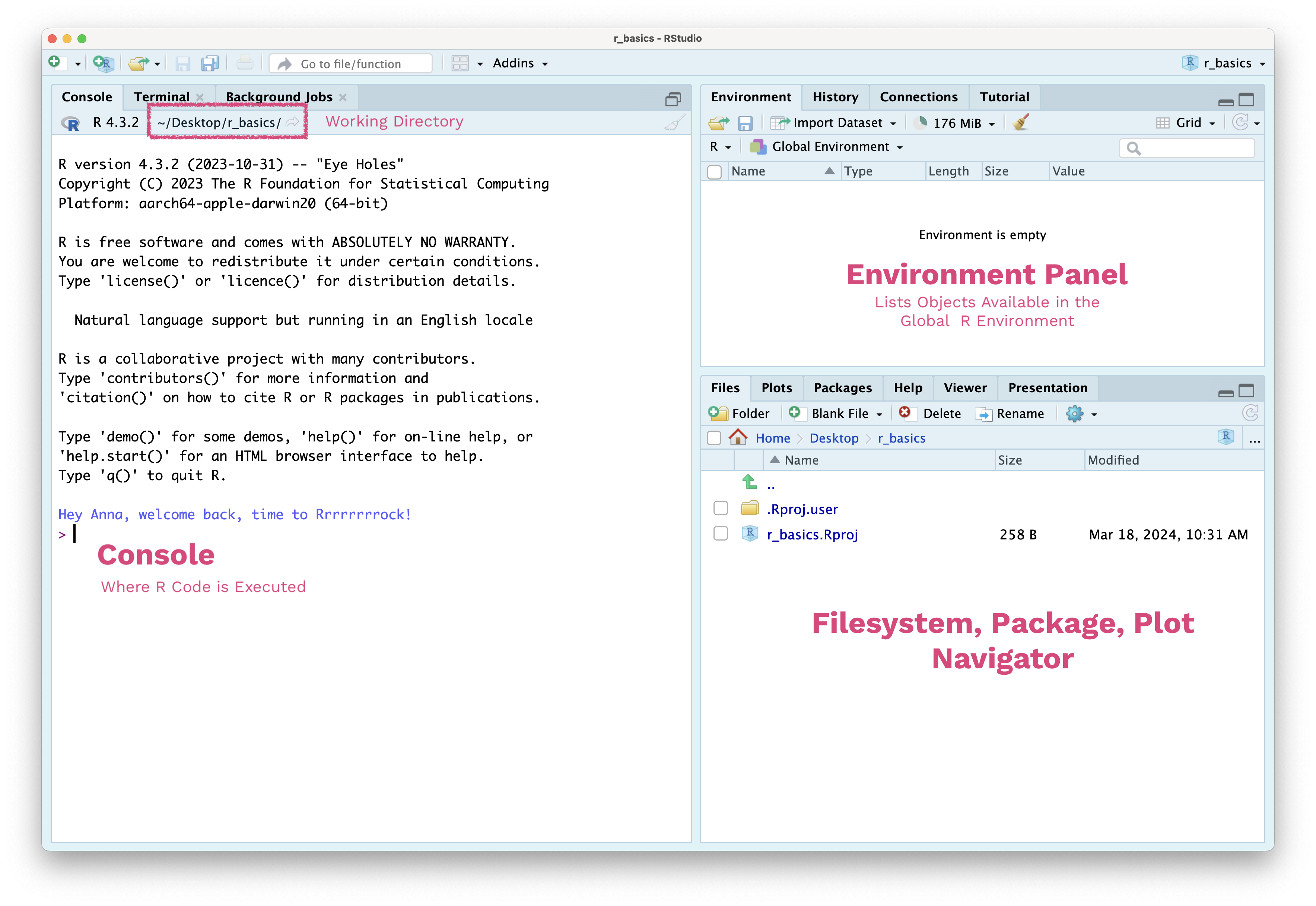Screen dimensions: 1316x906
Task: Switch to the Background Jobs tab
Action: [279, 97]
